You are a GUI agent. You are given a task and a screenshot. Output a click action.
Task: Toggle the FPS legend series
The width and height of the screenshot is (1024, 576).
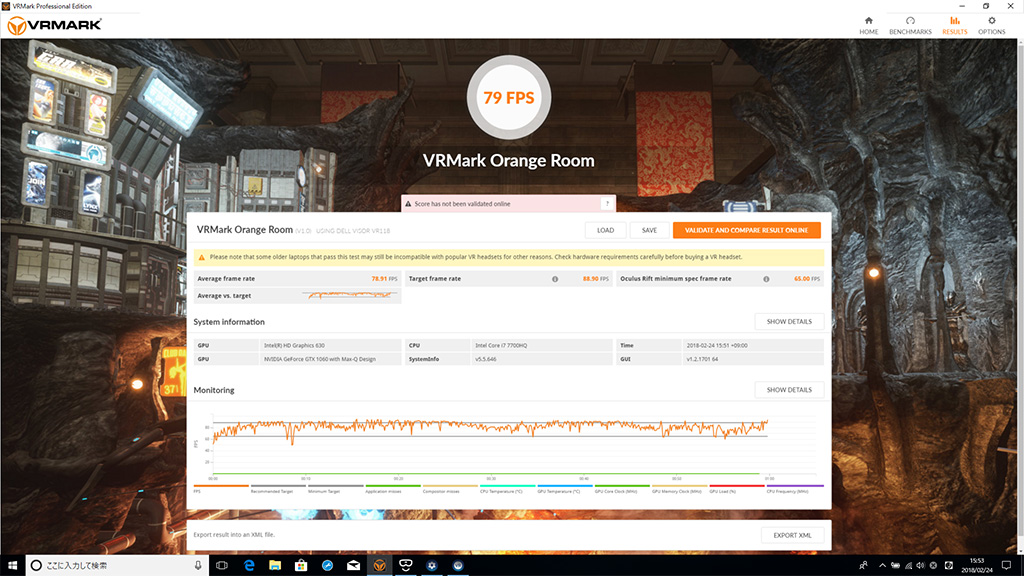point(221,488)
